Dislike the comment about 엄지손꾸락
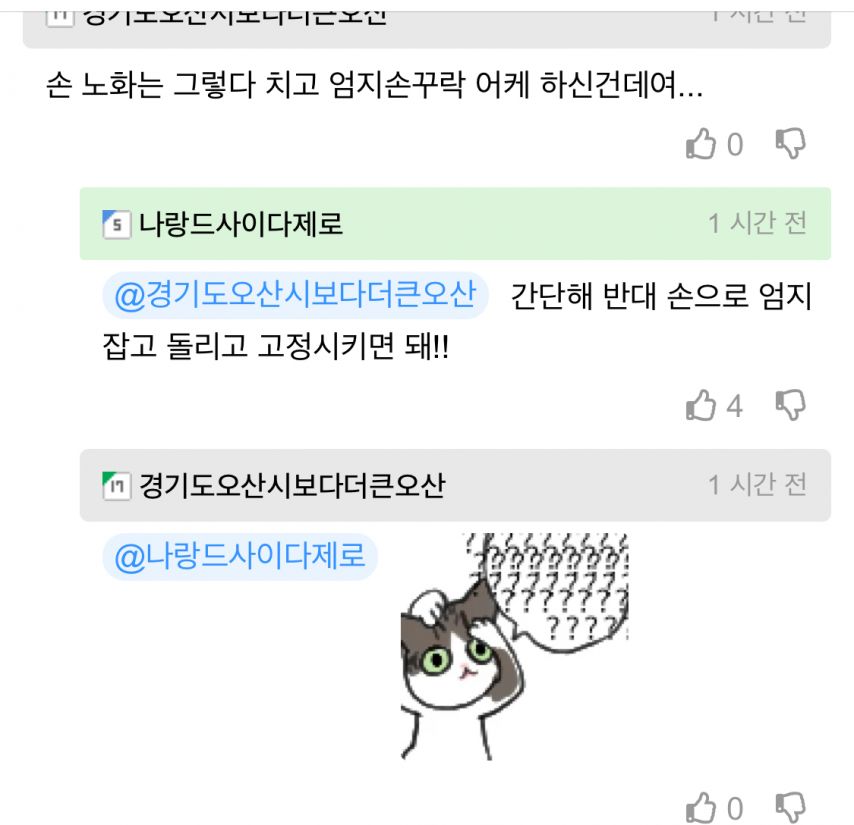The image size is (854, 825). [790, 144]
